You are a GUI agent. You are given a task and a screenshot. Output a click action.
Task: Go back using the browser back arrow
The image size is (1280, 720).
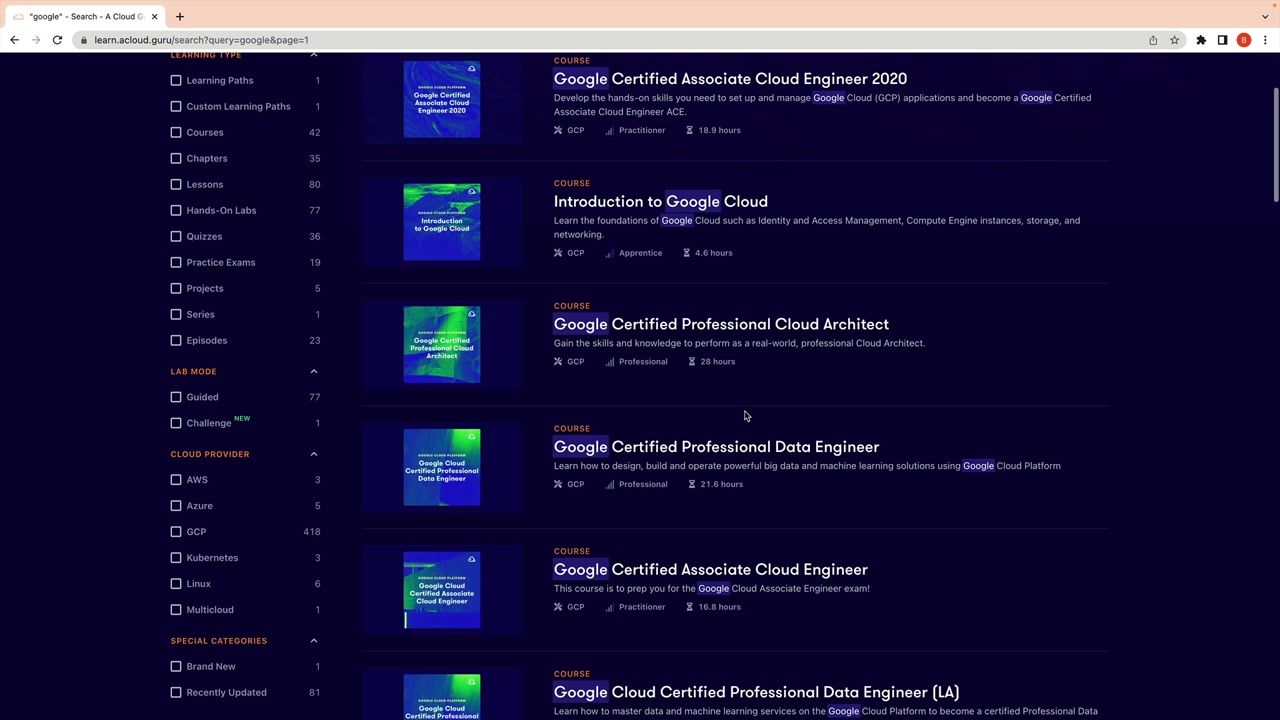[14, 40]
